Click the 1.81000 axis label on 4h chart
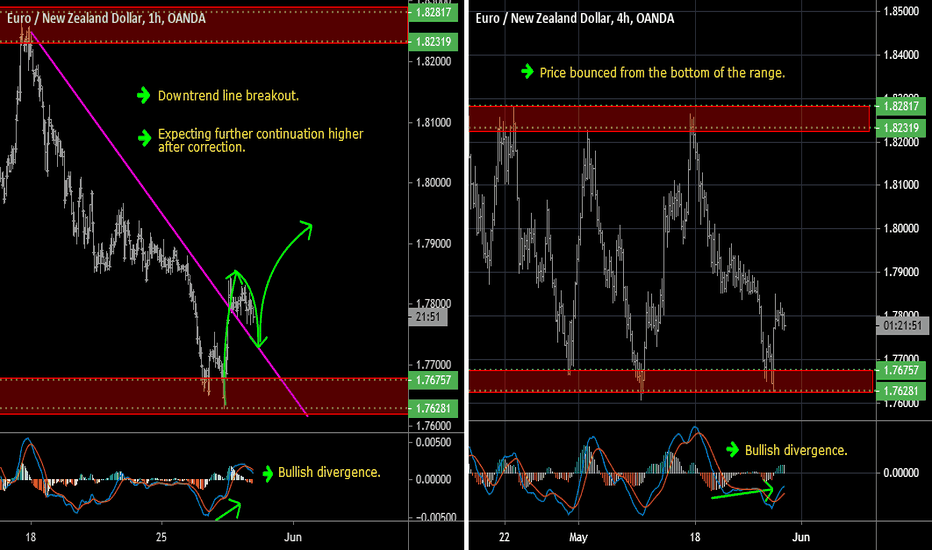The image size is (932, 550). 901,185
